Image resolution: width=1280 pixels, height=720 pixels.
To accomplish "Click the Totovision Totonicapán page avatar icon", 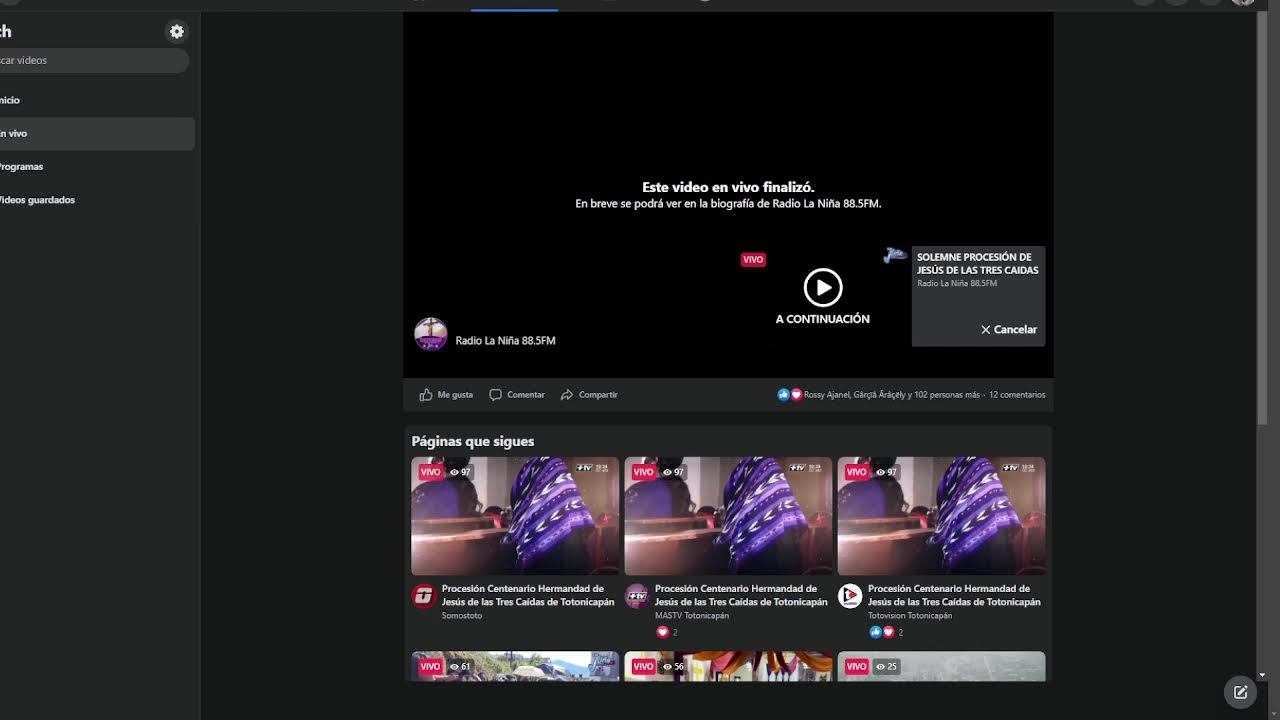I will (850, 596).
